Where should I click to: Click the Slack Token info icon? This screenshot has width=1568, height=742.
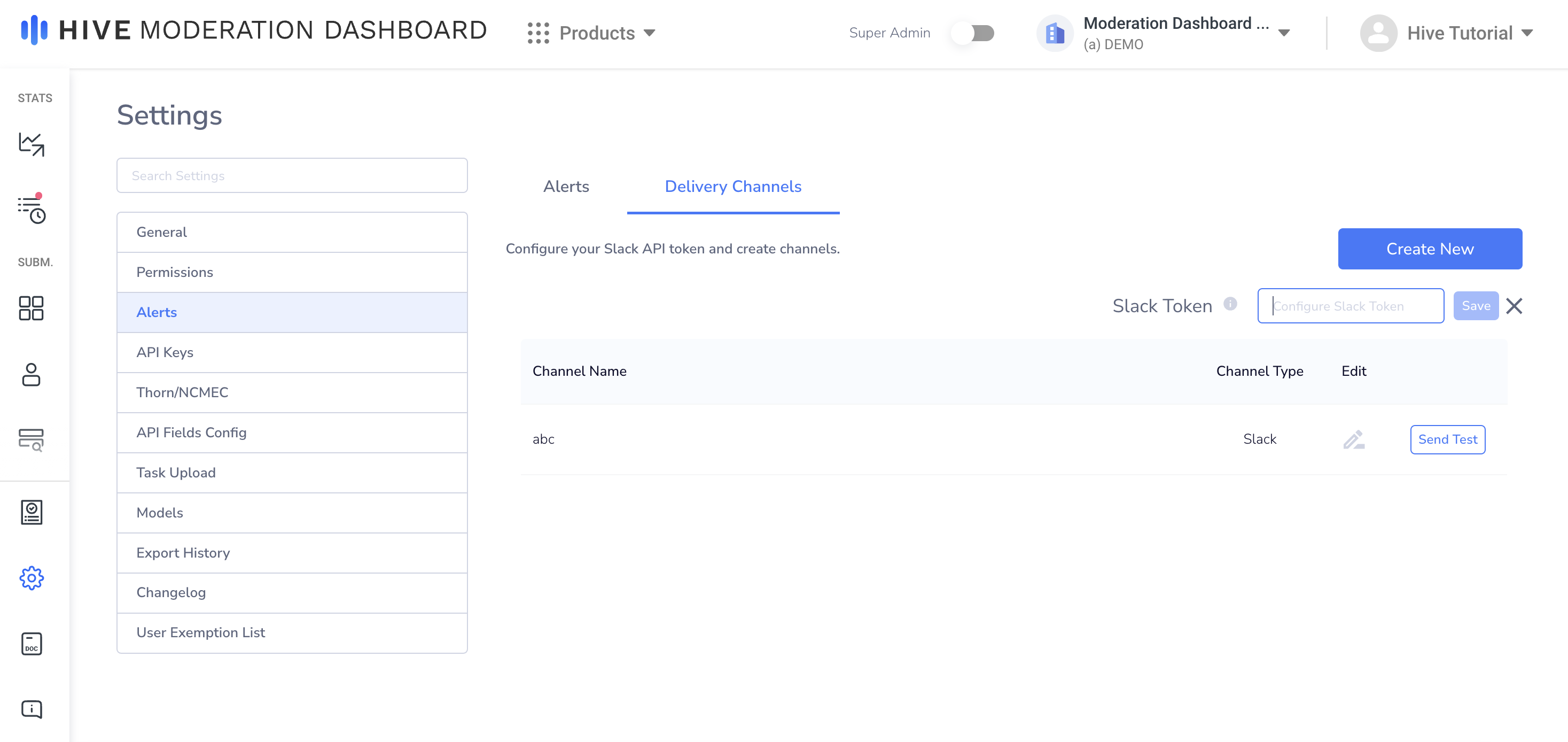pyautogui.click(x=1230, y=304)
